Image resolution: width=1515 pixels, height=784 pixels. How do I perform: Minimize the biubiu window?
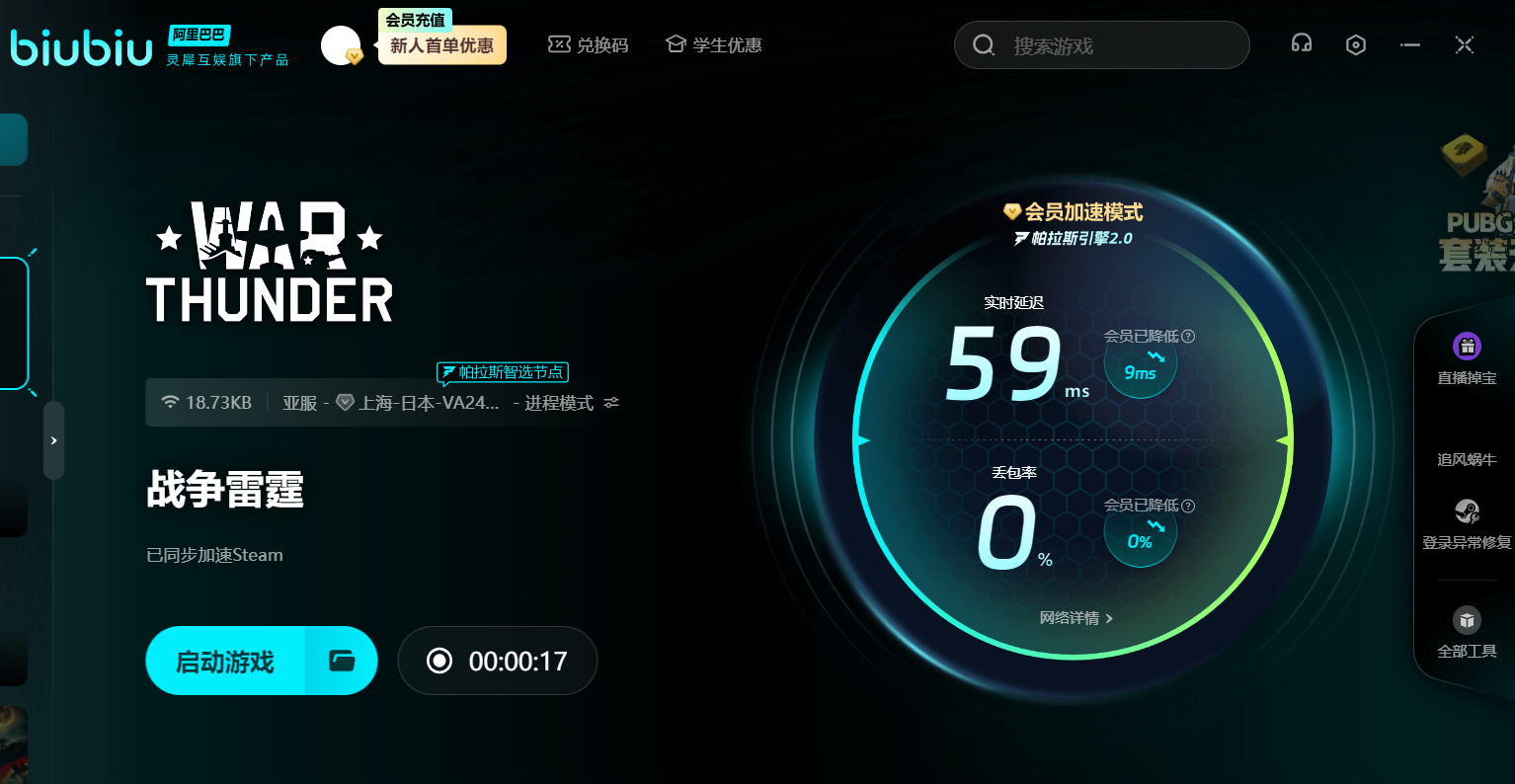(1410, 44)
